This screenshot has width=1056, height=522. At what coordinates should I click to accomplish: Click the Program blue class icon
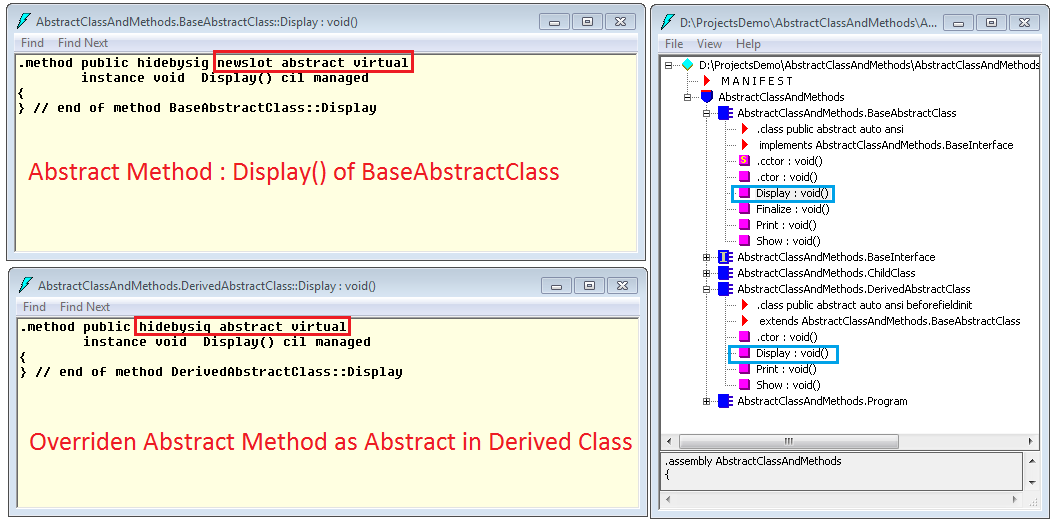click(x=725, y=401)
